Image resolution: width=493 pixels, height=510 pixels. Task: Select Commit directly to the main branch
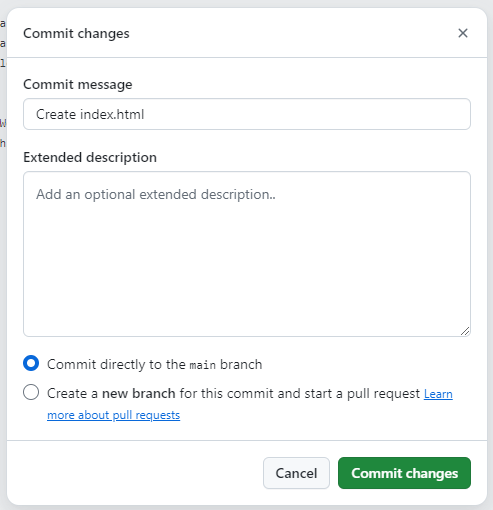coord(31,363)
